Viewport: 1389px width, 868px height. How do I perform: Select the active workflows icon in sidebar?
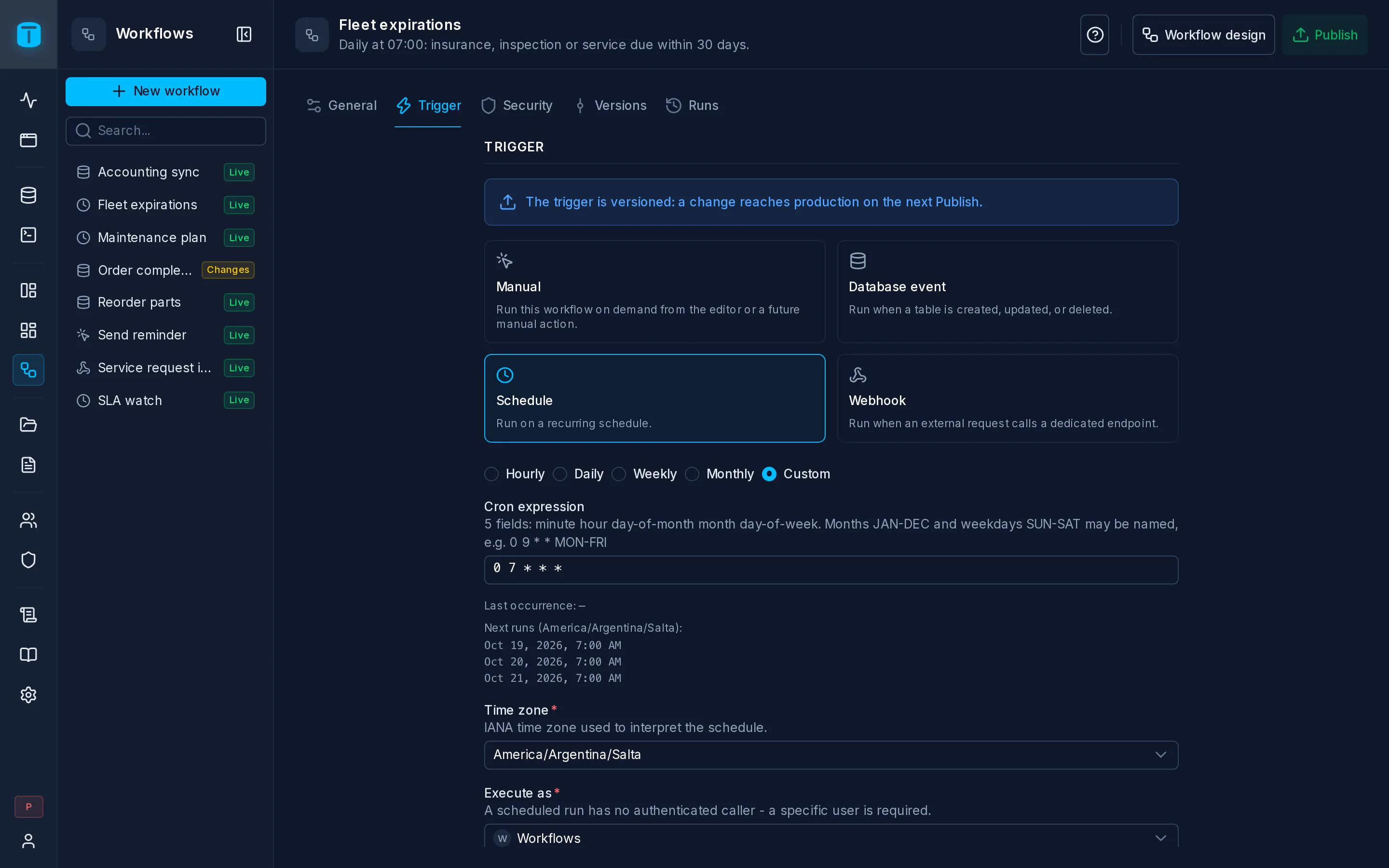(x=28, y=370)
